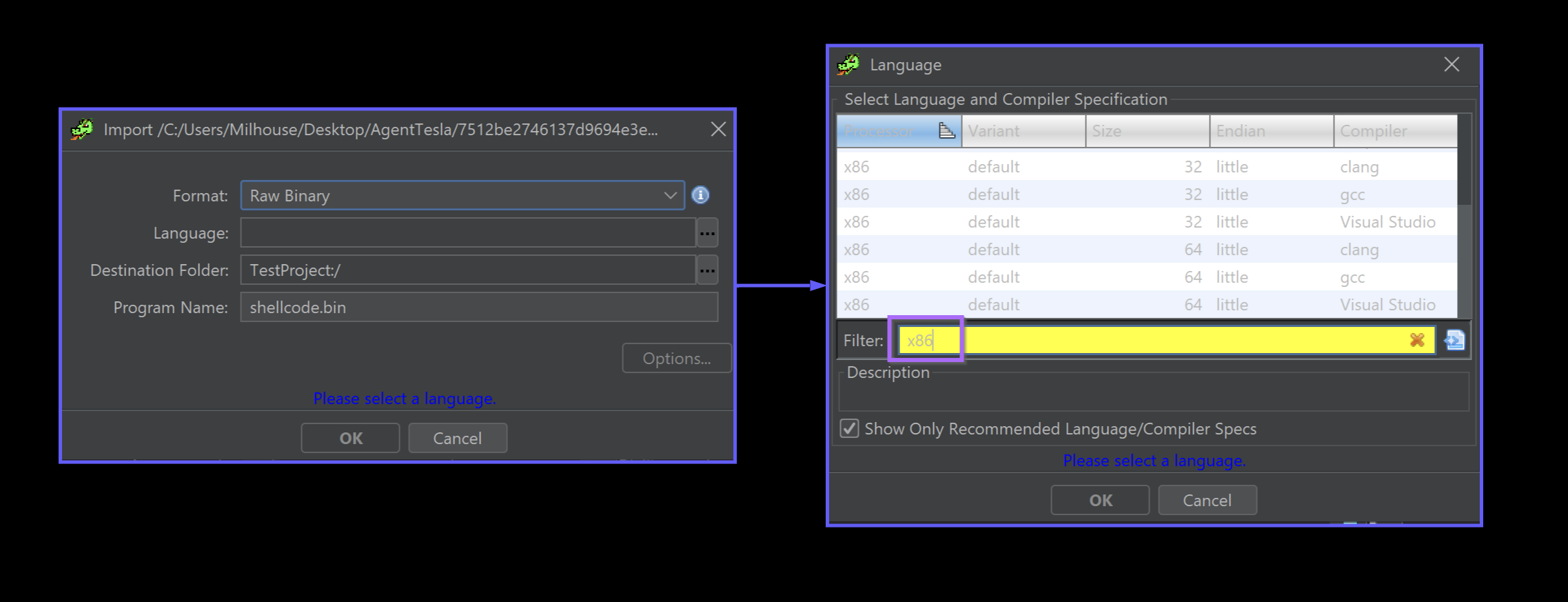Open the Options... button in Import dialog
The width and height of the screenshot is (1568, 602).
tap(676, 359)
